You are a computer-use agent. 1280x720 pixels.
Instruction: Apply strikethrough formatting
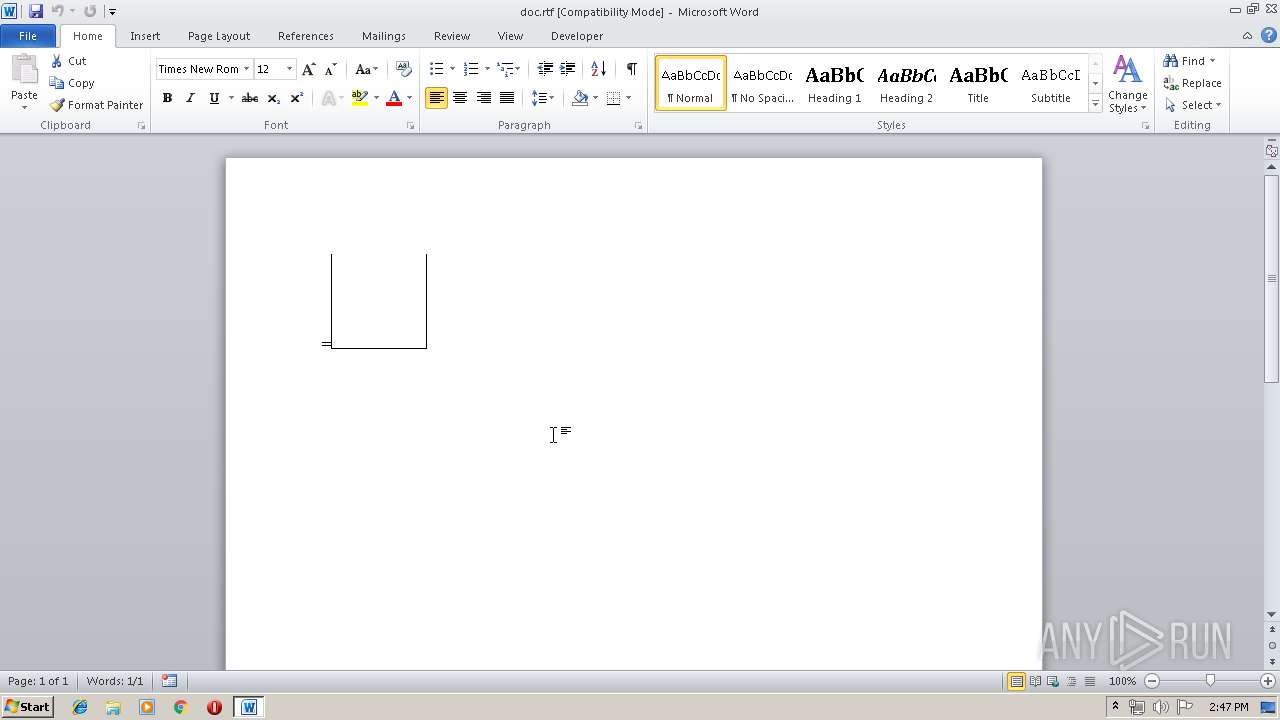250,98
